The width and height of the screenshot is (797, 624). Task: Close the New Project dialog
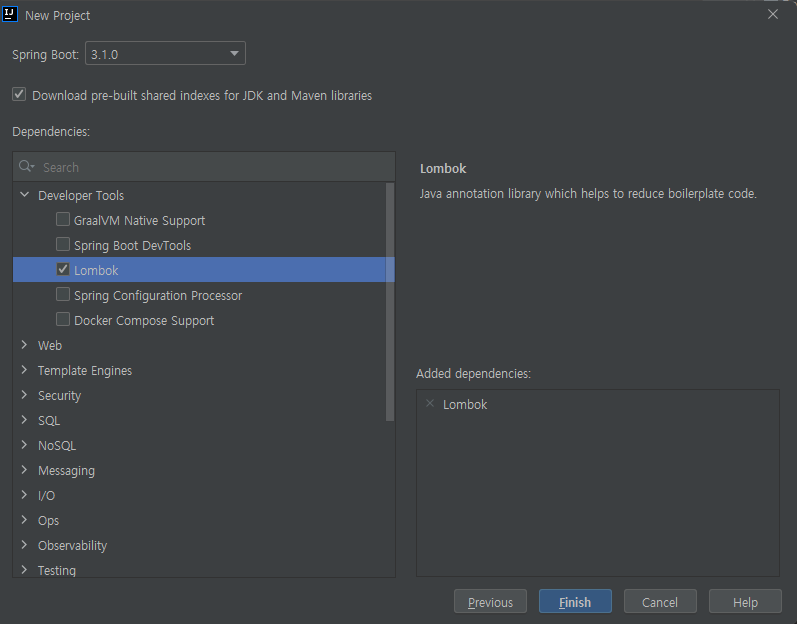(x=772, y=15)
